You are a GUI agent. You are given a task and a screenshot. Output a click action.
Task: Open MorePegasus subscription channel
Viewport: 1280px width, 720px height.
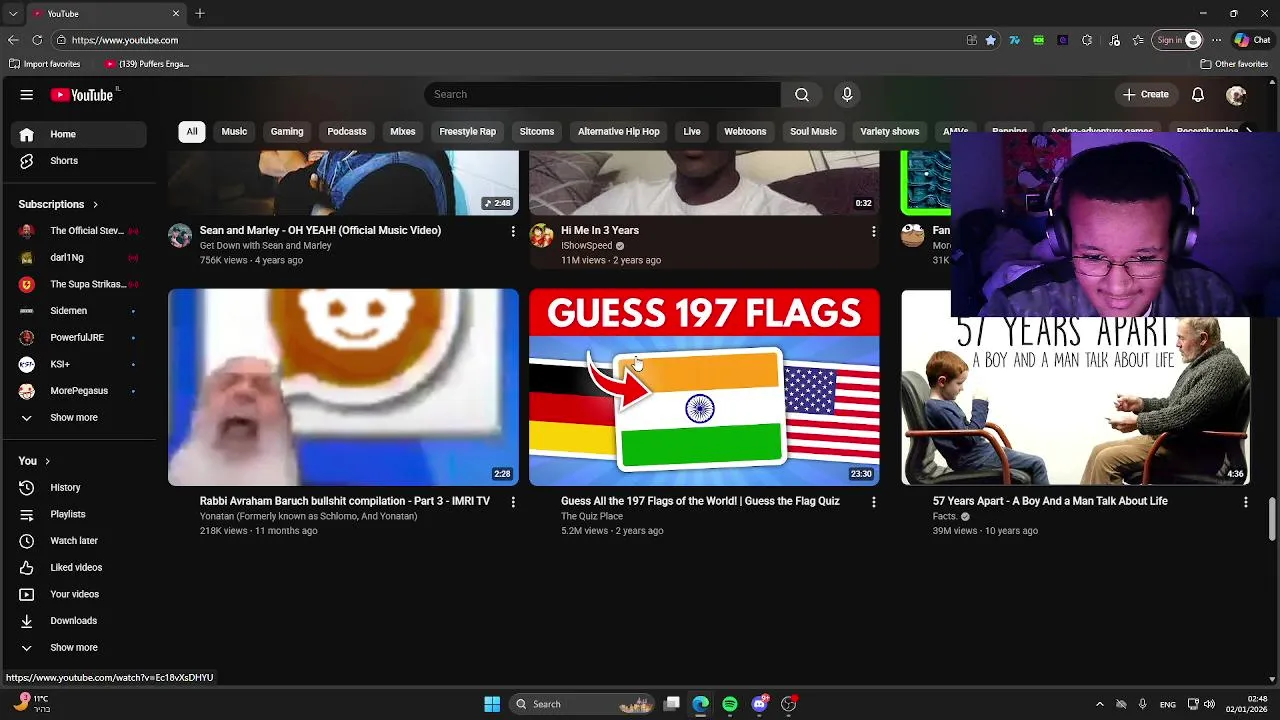[x=78, y=391]
